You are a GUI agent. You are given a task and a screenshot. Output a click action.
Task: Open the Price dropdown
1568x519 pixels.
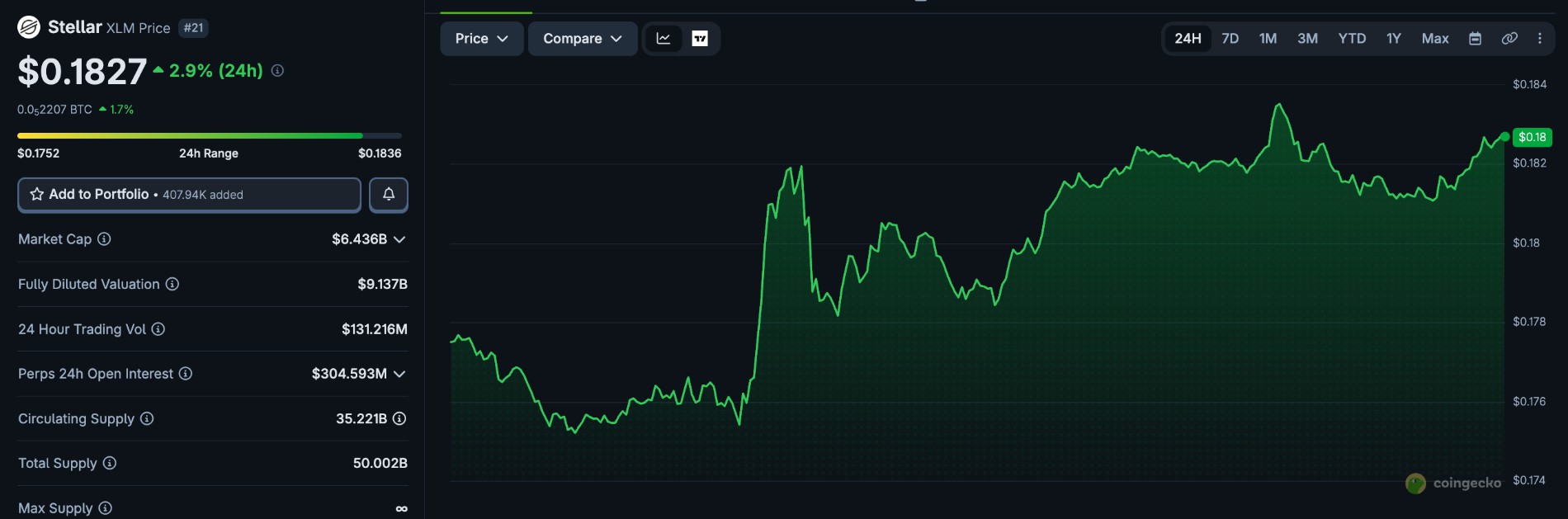click(482, 39)
